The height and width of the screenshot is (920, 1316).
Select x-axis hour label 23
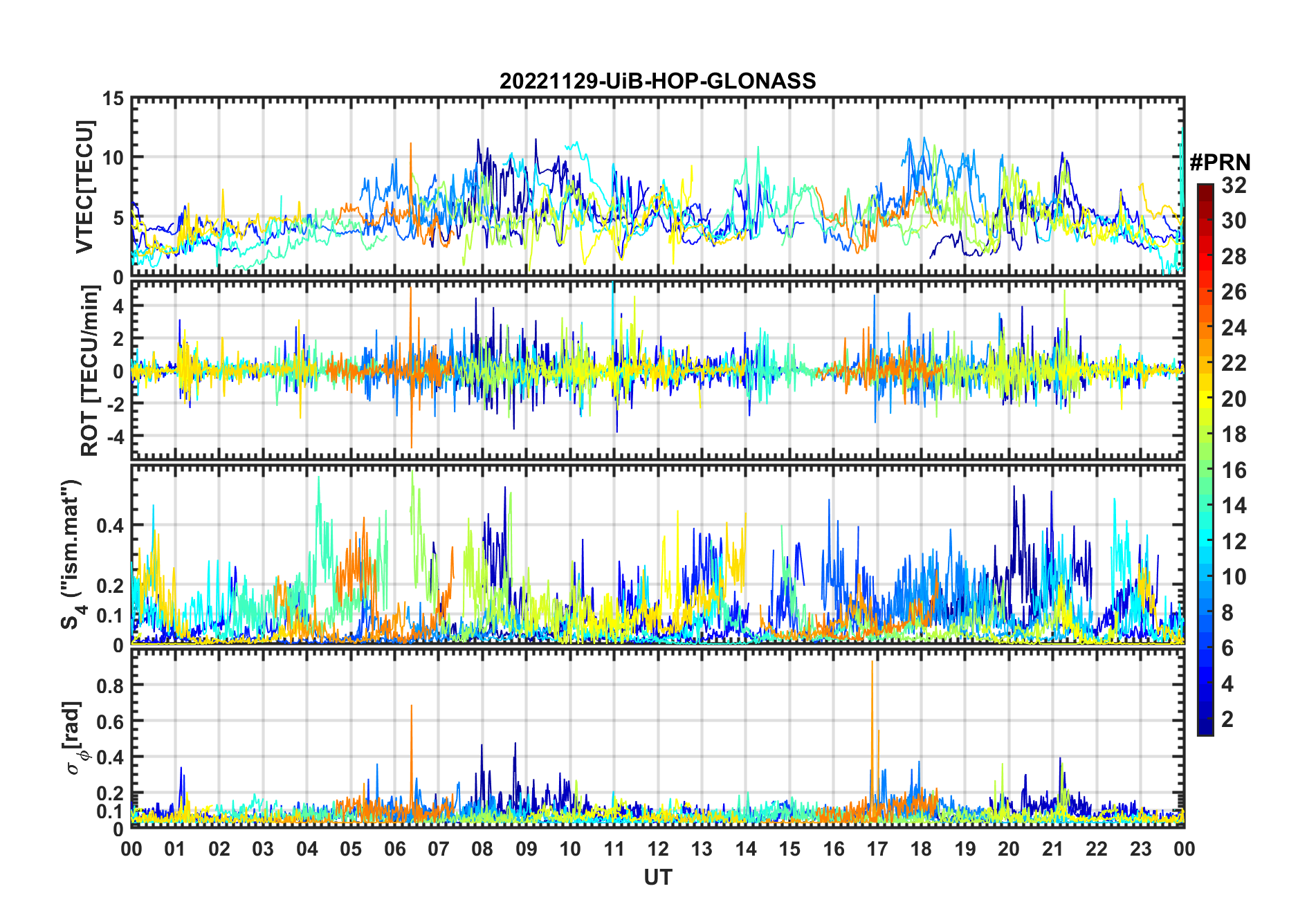1140,849
